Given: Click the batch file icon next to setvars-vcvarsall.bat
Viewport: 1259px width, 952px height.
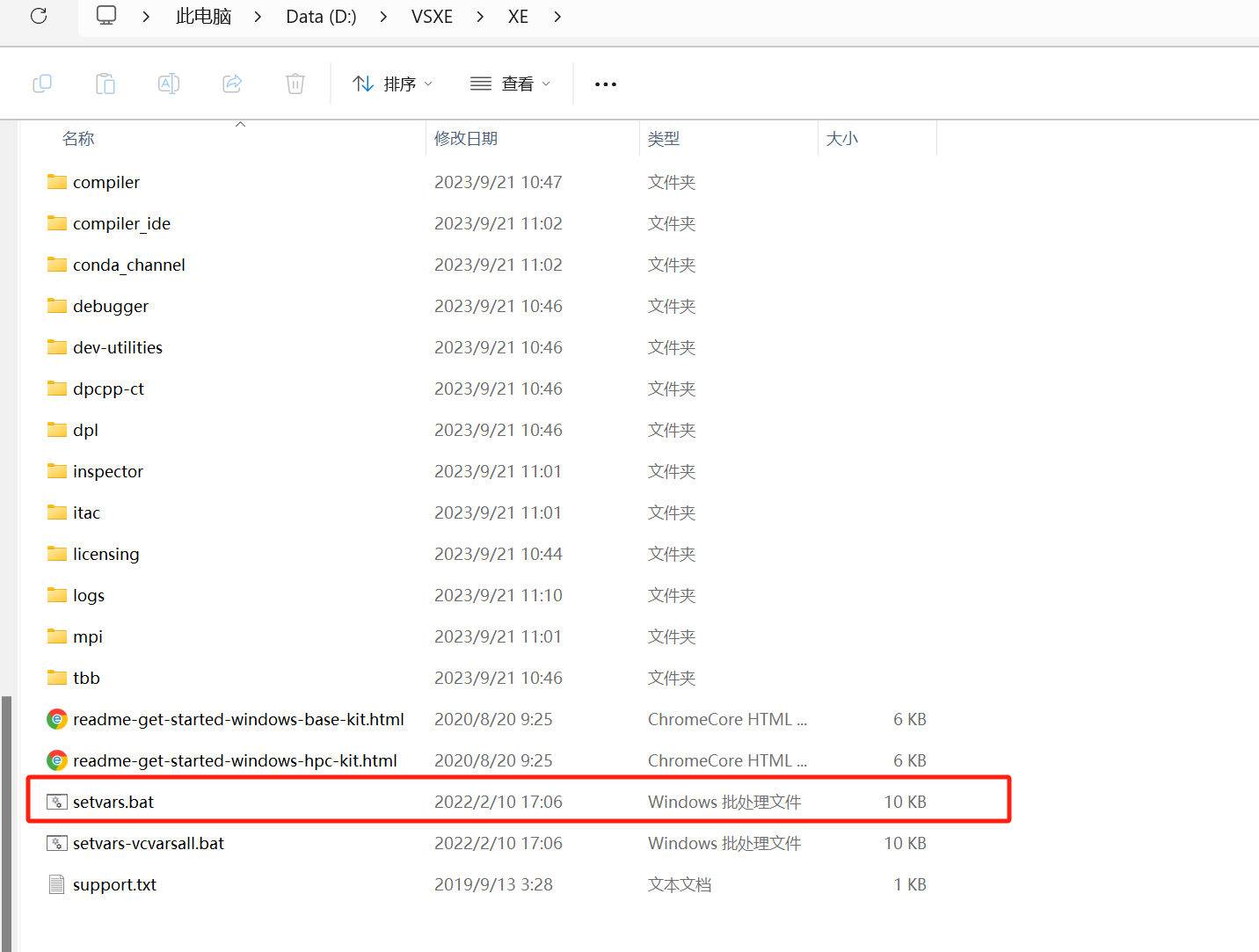Looking at the screenshot, I should coord(56,842).
